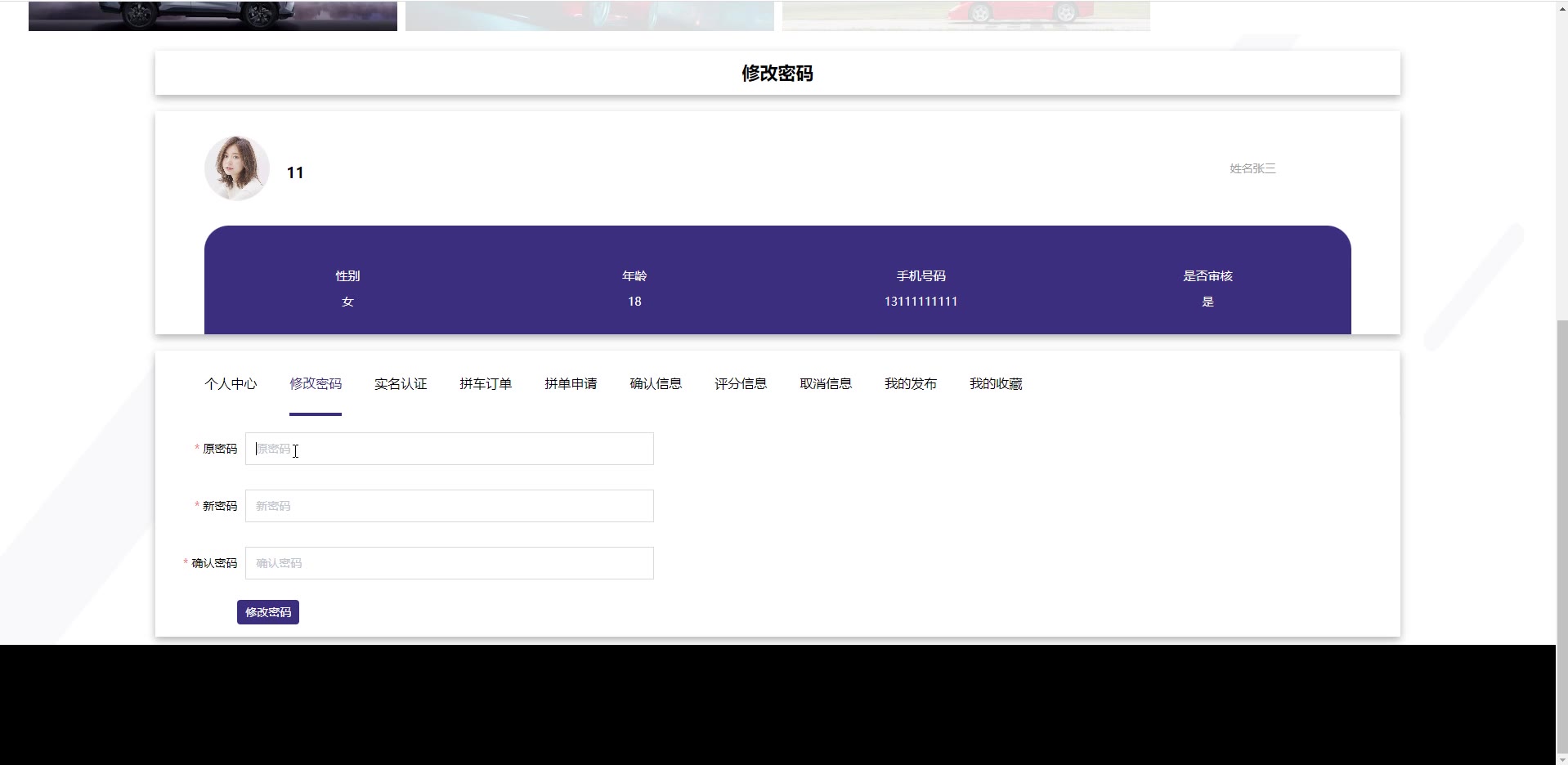Select the 修改密码 tab
Screen dimensions: 1568x765
[316, 383]
